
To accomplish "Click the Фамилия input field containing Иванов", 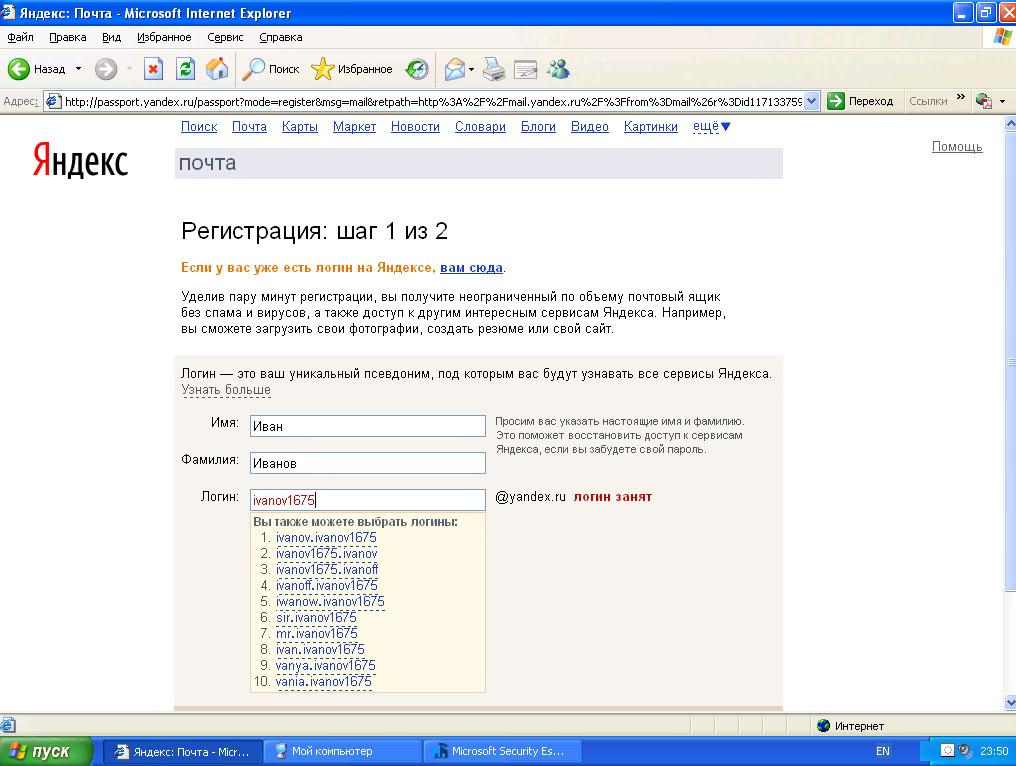I will click(x=367, y=463).
